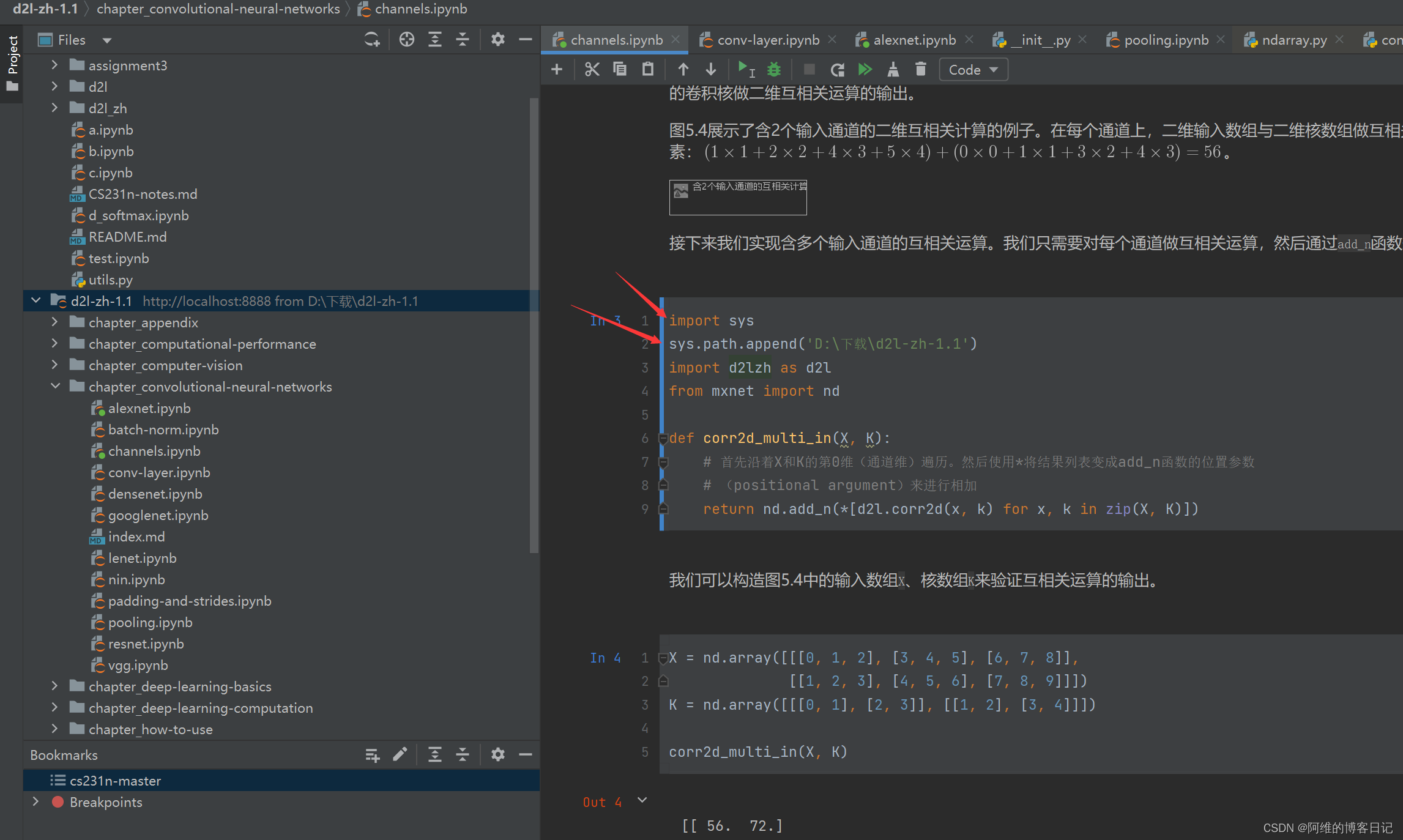
Task: Open CS231n-notes.md file
Action: pos(143,194)
